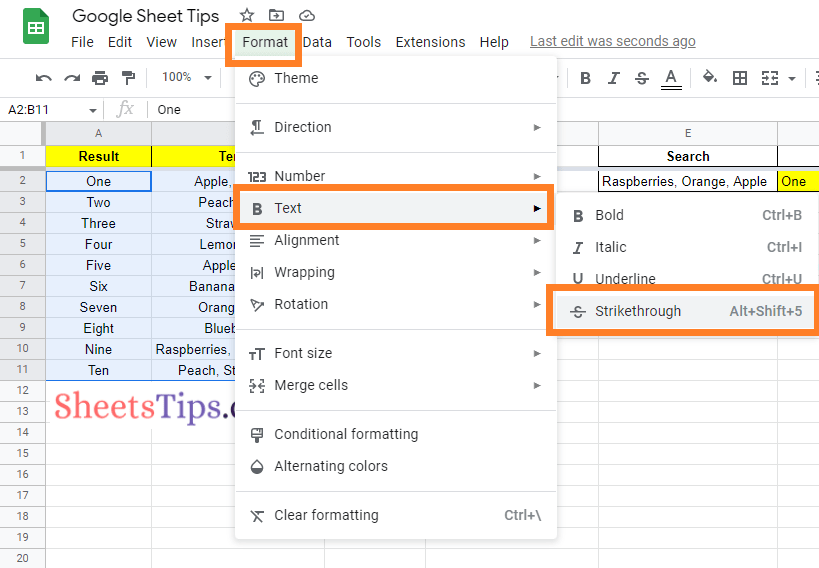Click the Search header cell
This screenshot has width=819, height=568.
point(688,156)
